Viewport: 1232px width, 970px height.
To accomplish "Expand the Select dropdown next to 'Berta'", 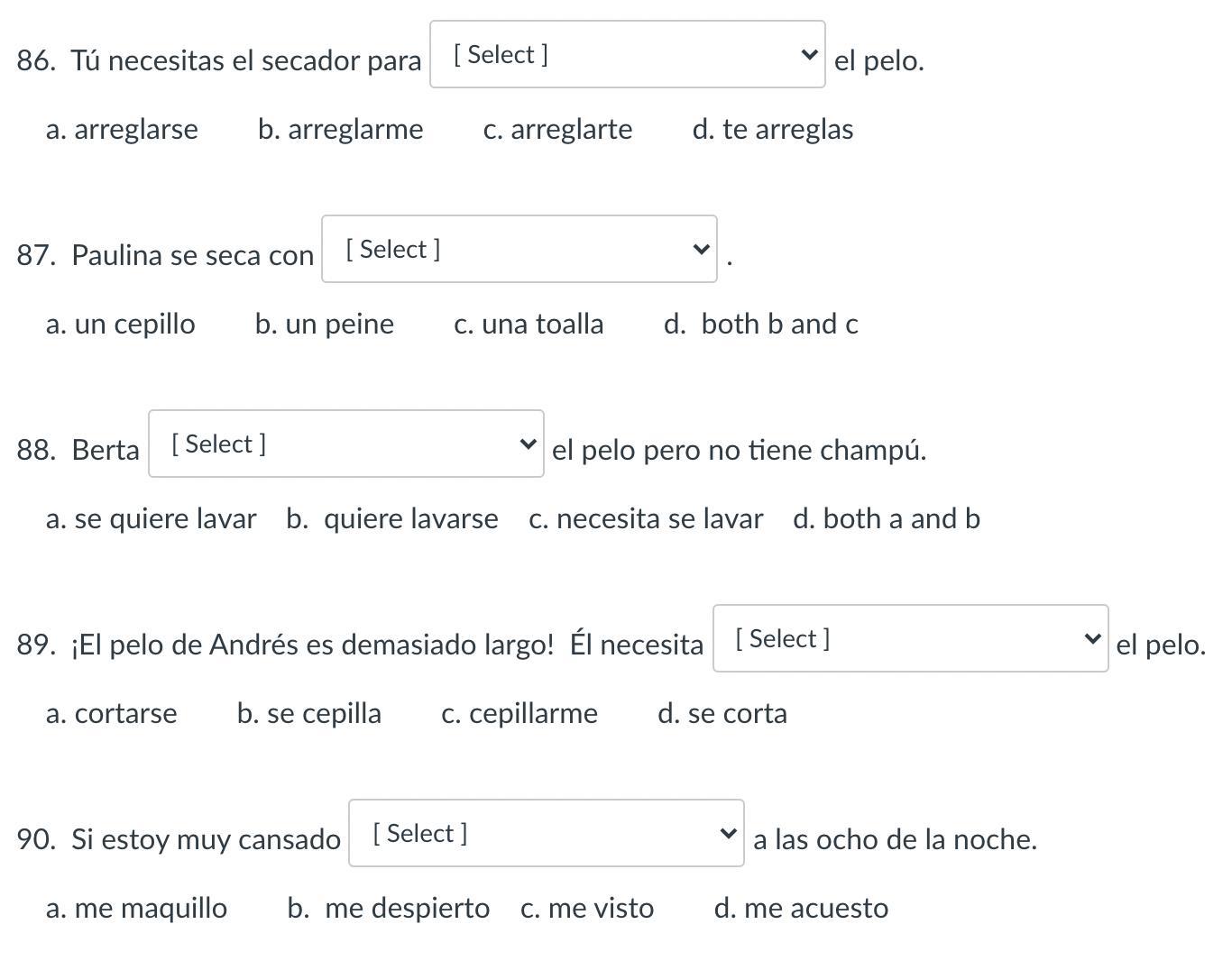I will (x=345, y=444).
